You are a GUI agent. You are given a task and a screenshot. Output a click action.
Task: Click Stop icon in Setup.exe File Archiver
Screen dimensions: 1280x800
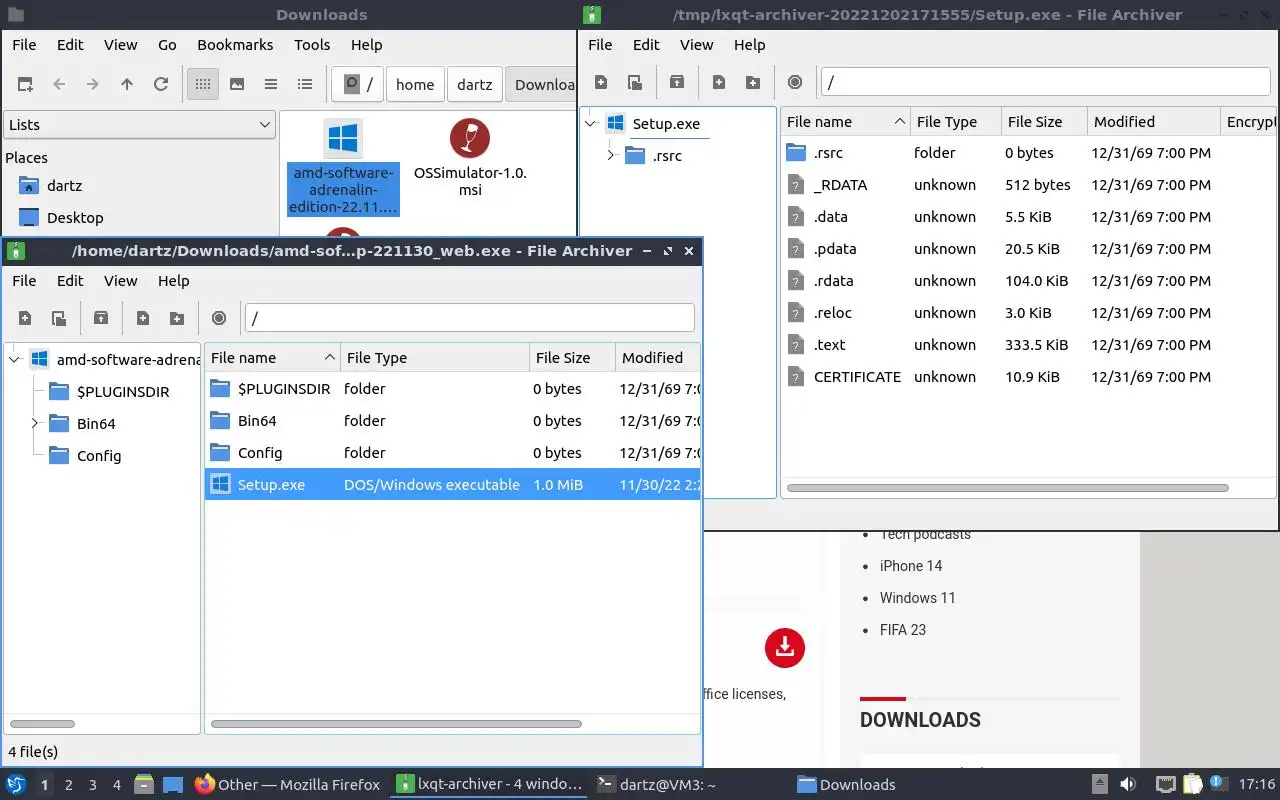coord(795,82)
